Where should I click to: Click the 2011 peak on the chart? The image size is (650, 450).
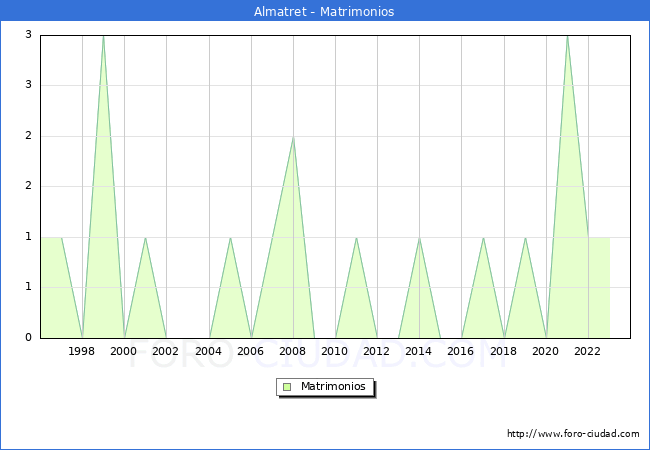[x=356, y=238]
